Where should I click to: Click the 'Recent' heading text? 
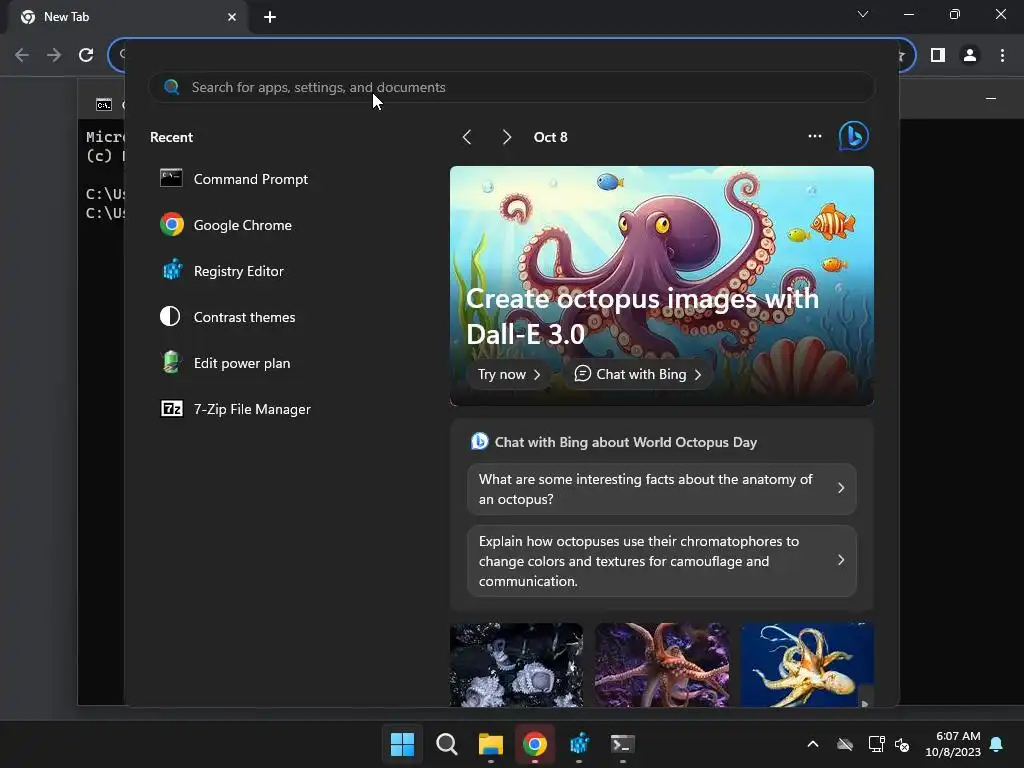click(171, 137)
